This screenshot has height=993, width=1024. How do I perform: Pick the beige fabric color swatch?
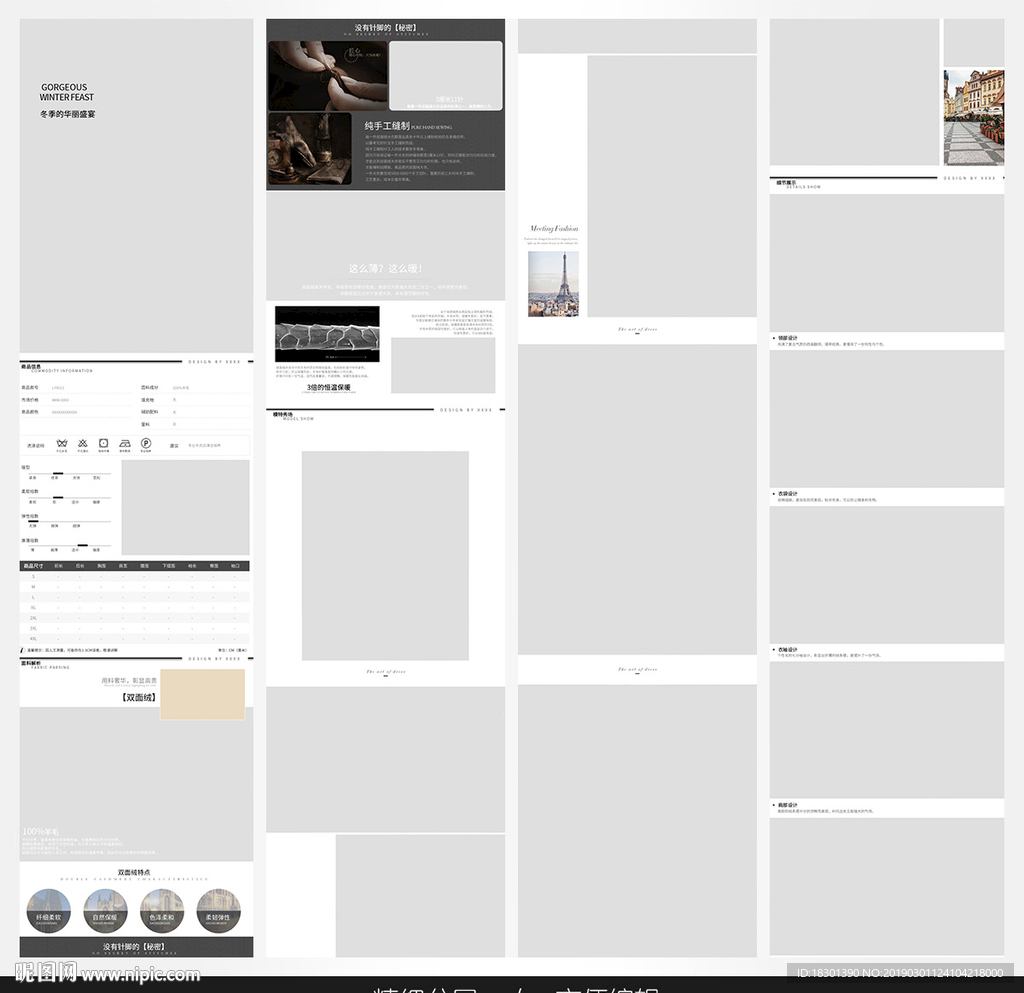pyautogui.click(x=202, y=694)
